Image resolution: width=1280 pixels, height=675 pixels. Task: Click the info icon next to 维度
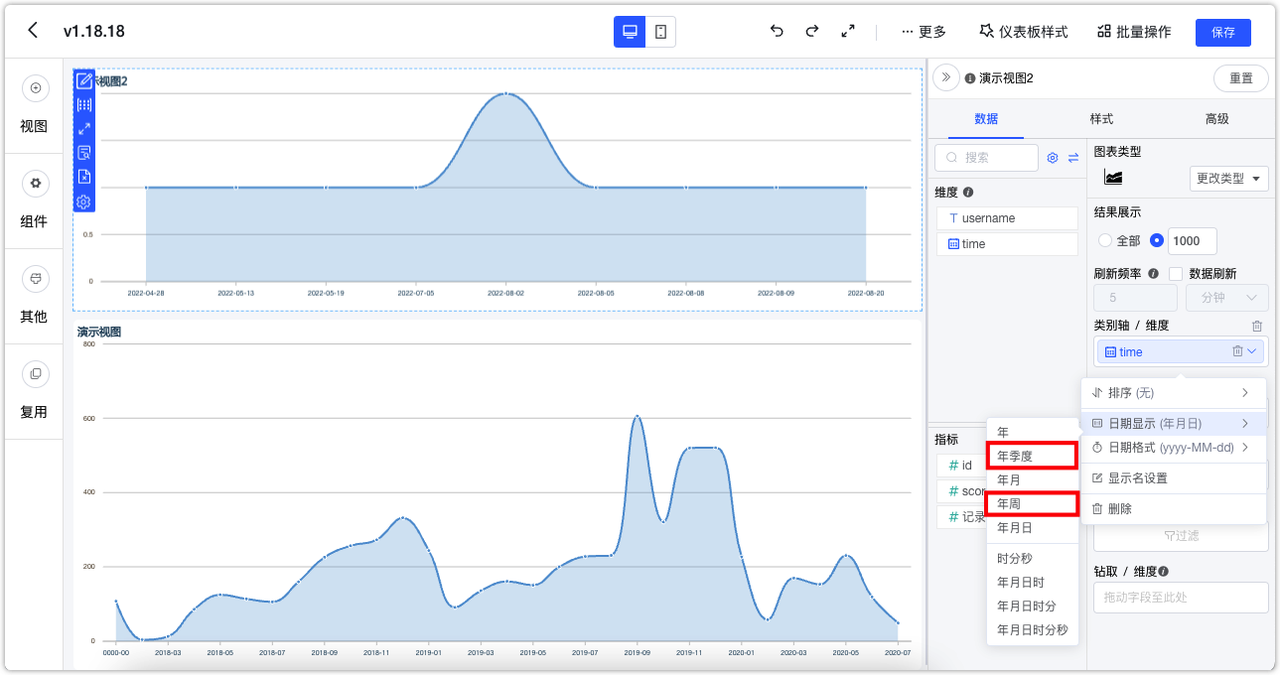click(968, 192)
